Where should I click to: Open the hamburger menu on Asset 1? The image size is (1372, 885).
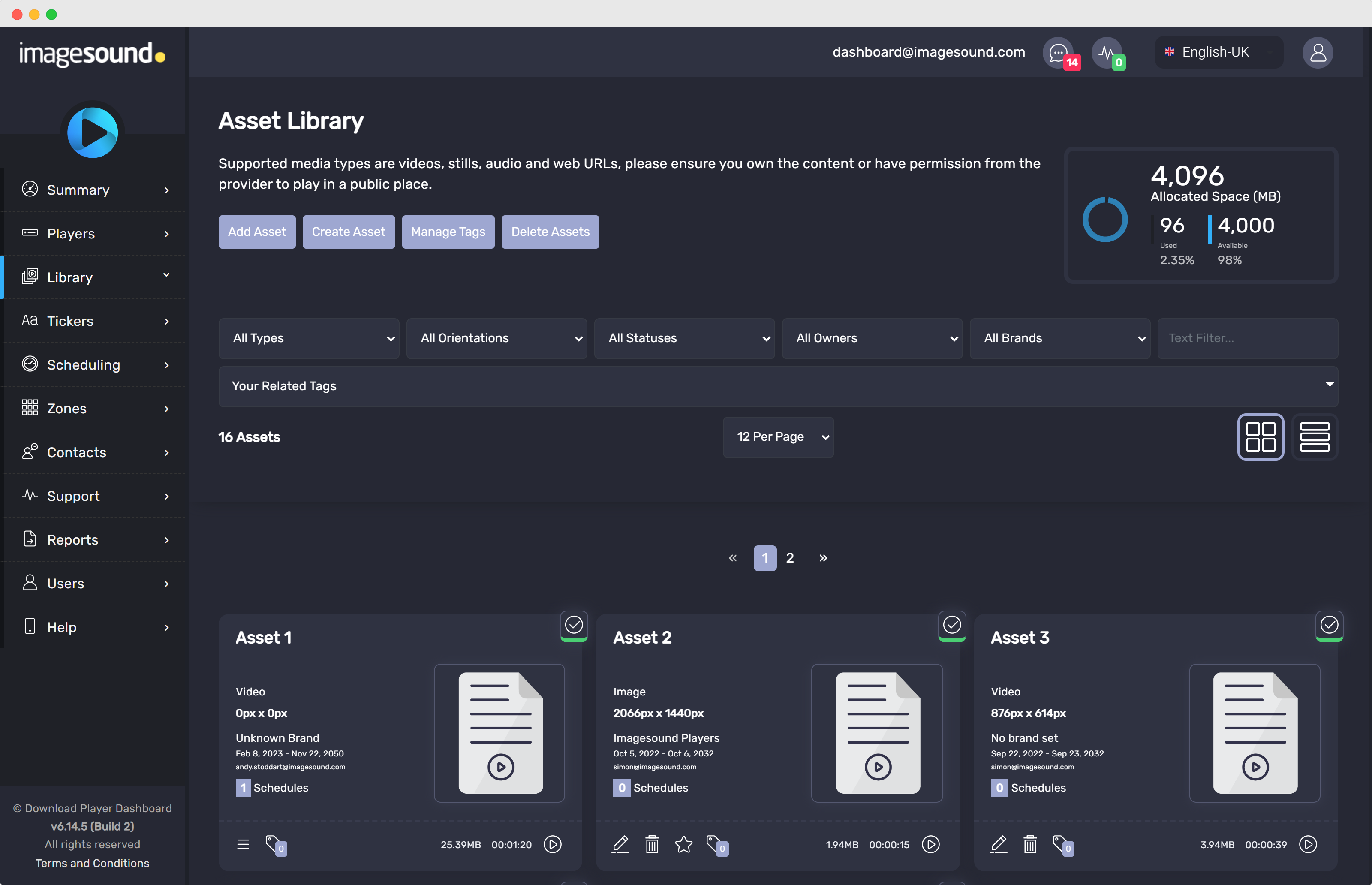point(243,844)
